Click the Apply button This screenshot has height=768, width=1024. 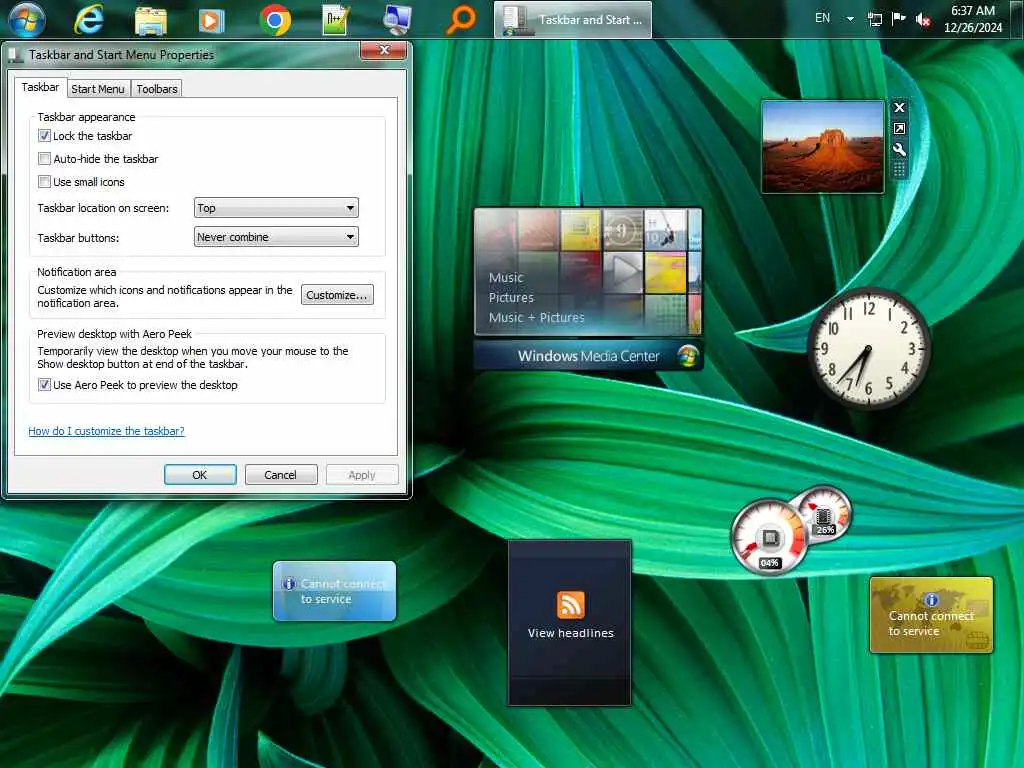(x=362, y=475)
